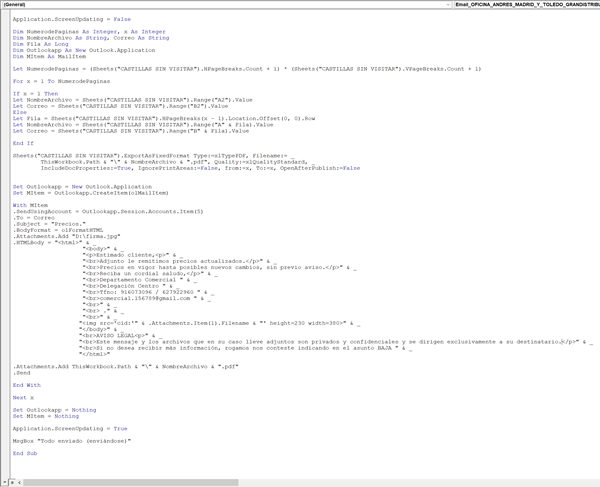
Task: Click 'Adjunto le remitimos precios actualizados' line
Action: [x=179, y=261]
